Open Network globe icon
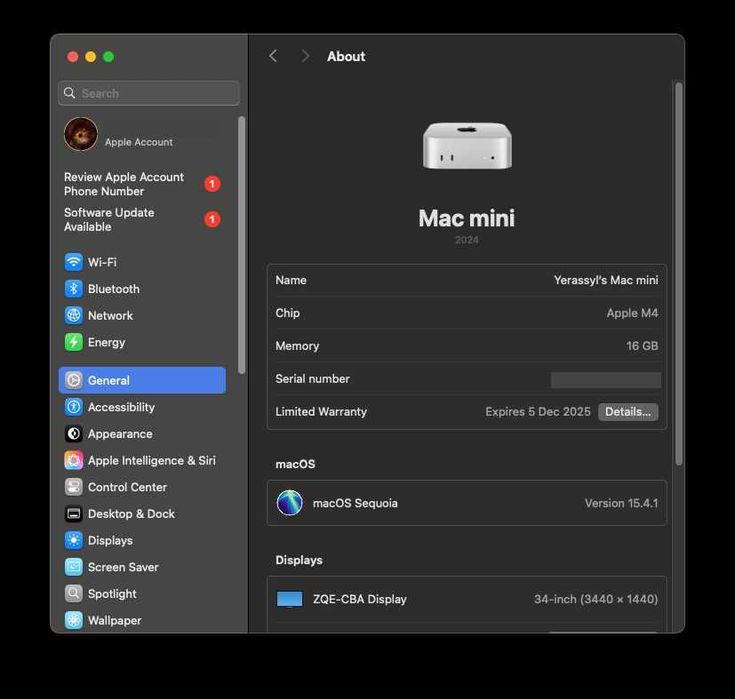The width and height of the screenshot is (735, 699). pyautogui.click(x=74, y=316)
